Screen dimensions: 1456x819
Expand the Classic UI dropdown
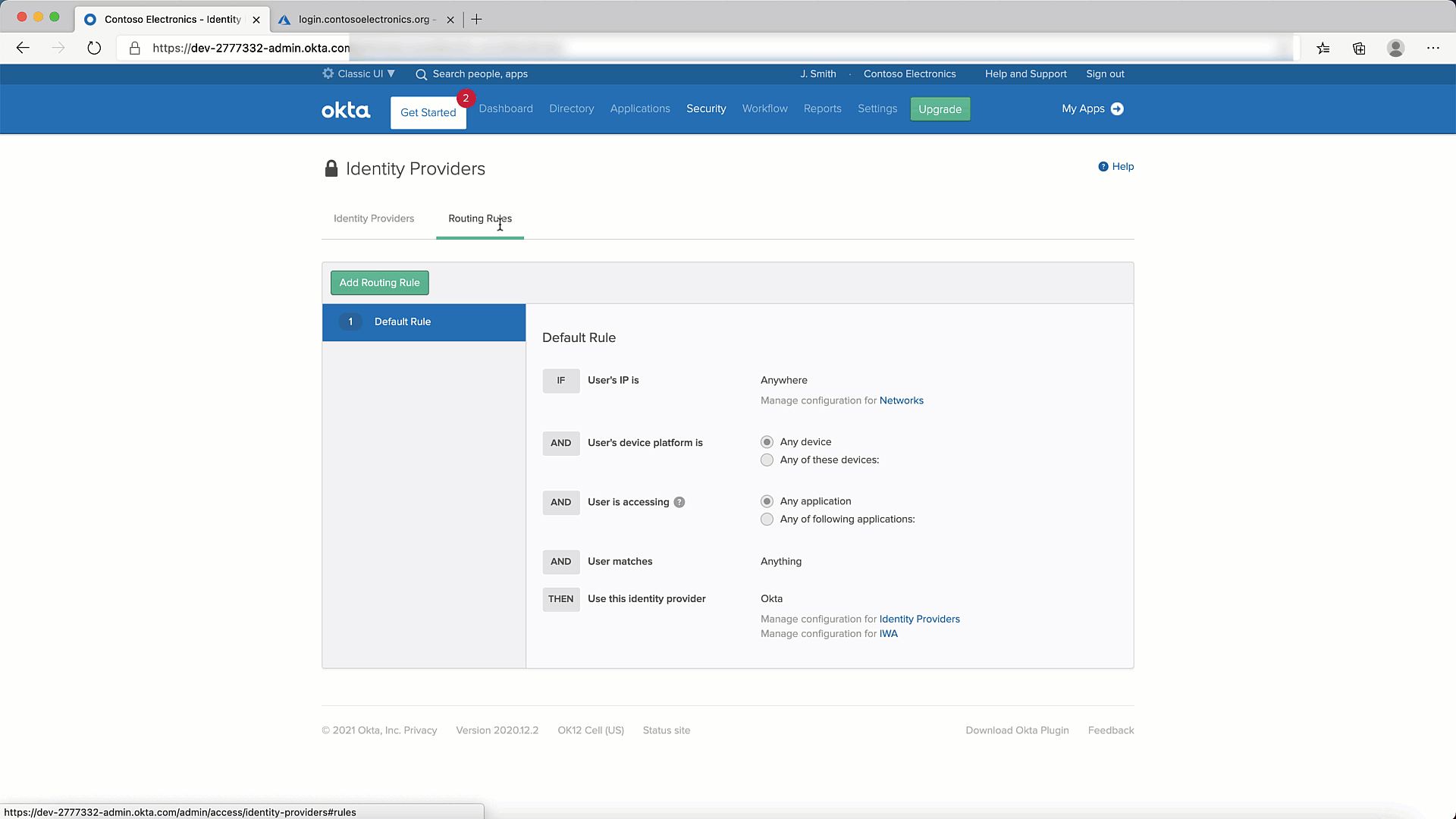[x=359, y=74]
